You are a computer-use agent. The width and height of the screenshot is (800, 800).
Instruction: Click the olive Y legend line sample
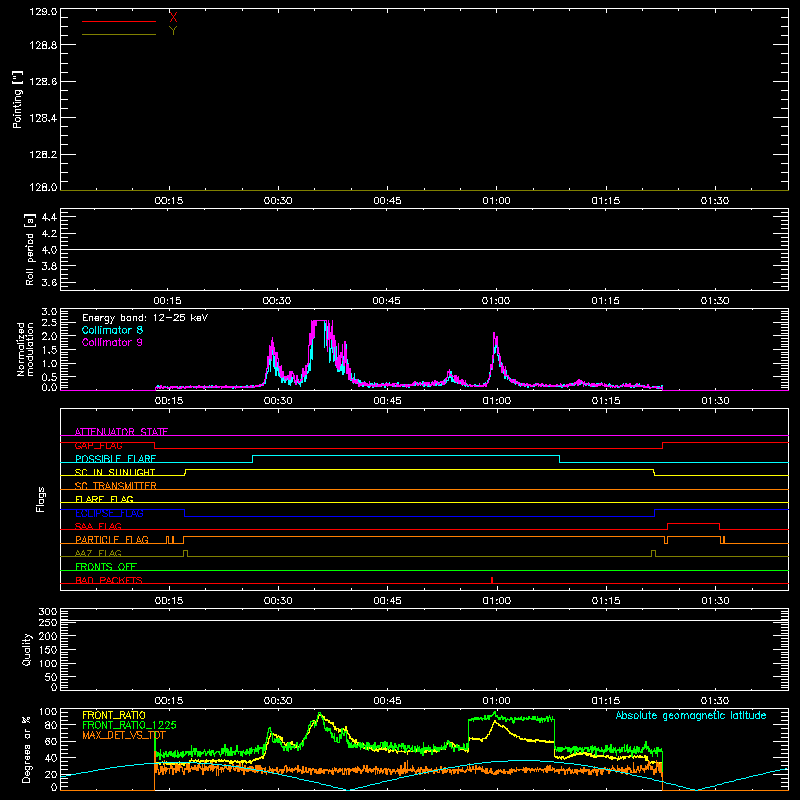[x=119, y=34]
